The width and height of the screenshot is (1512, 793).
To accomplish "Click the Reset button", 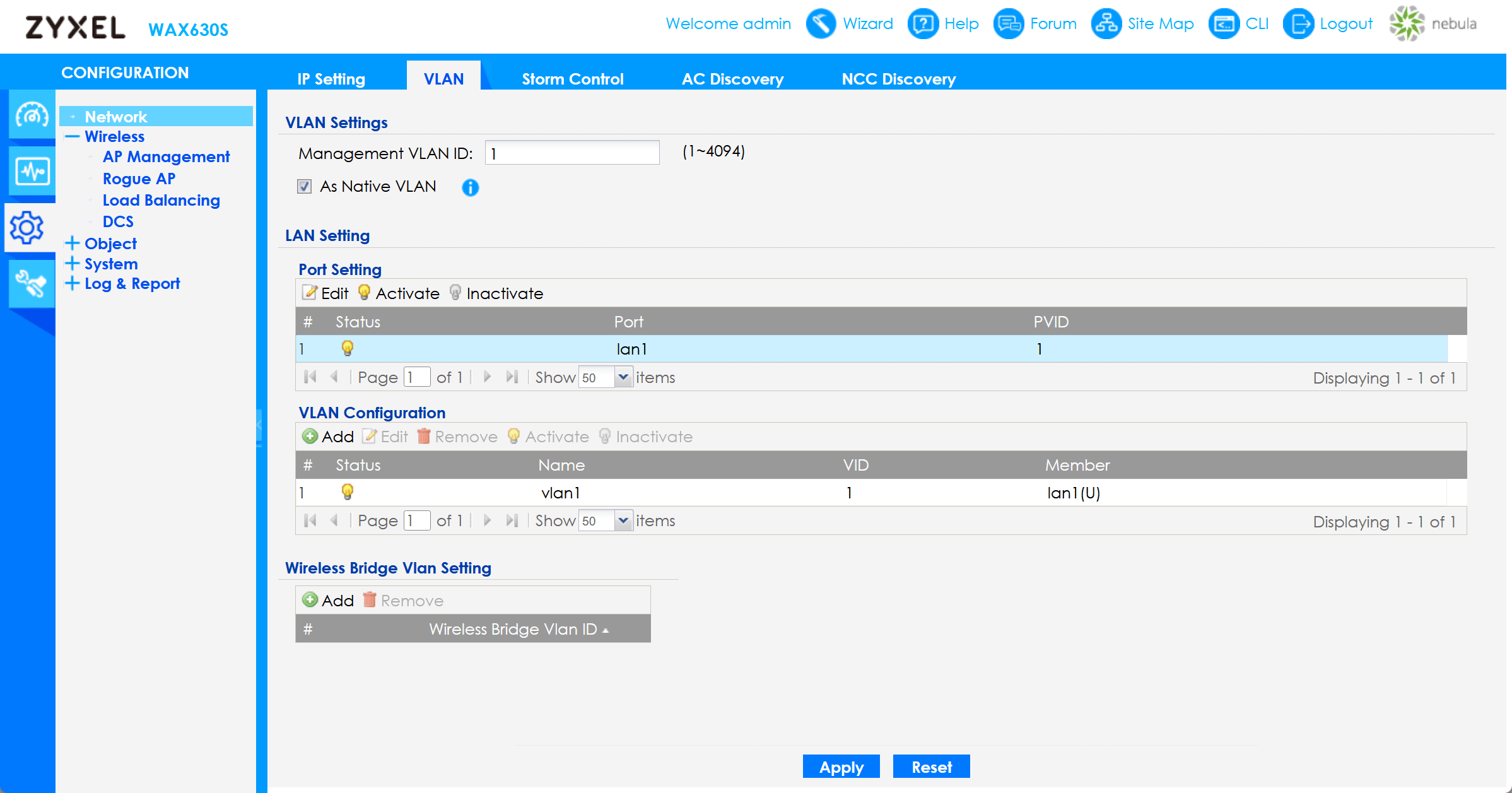I will [x=931, y=767].
